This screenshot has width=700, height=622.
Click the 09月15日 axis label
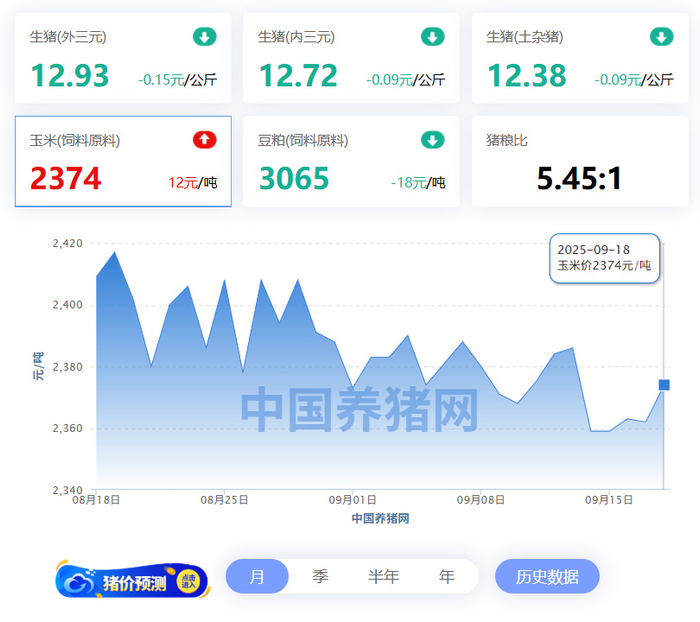pyautogui.click(x=609, y=500)
